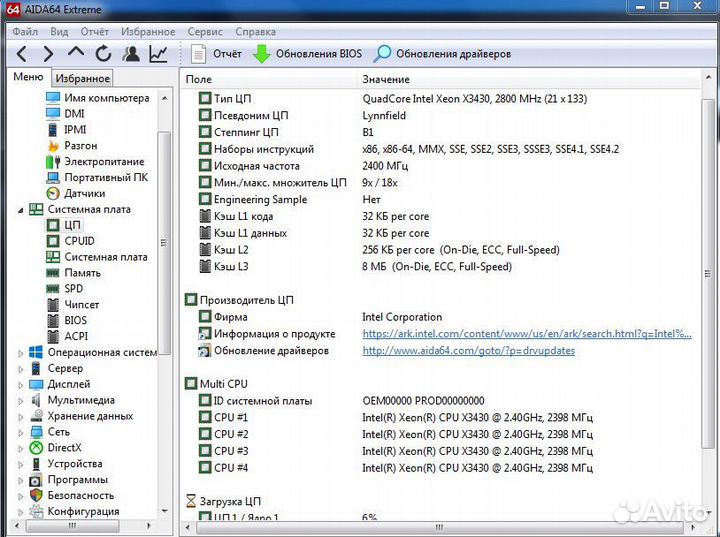Open the ark.intel.com product information link
The width and height of the screenshot is (720, 537).
[527, 334]
